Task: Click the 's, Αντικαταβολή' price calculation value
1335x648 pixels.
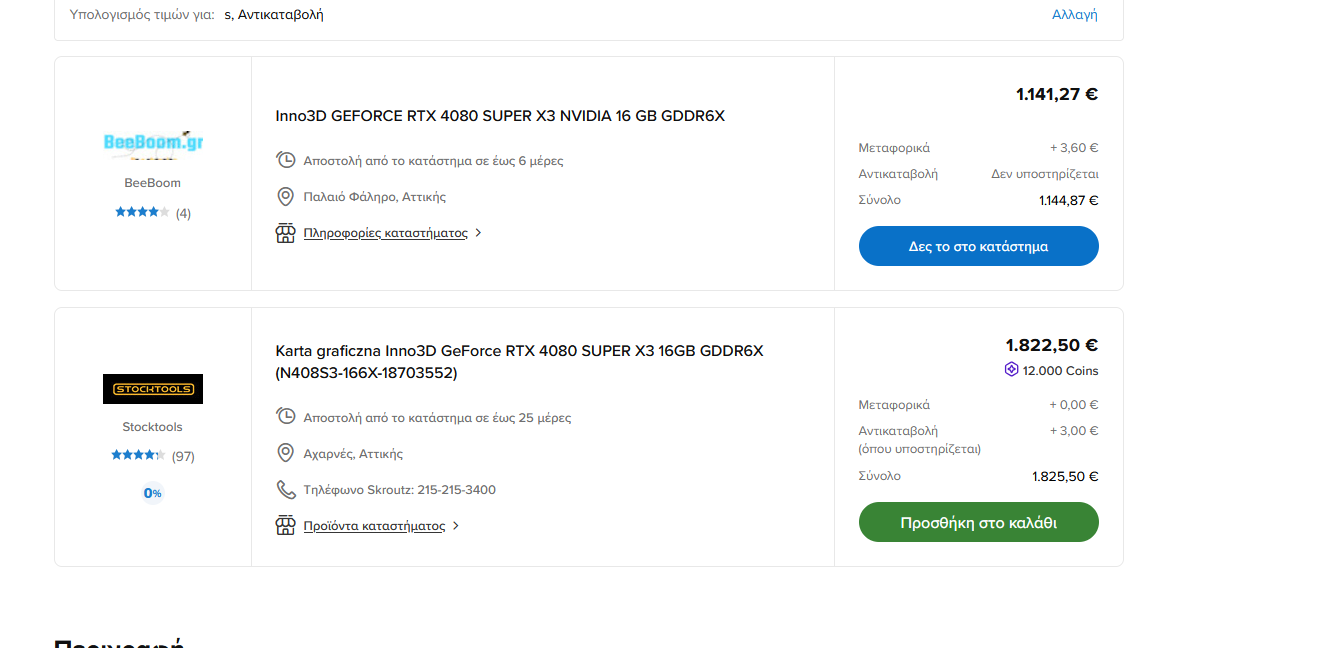Action: (274, 15)
